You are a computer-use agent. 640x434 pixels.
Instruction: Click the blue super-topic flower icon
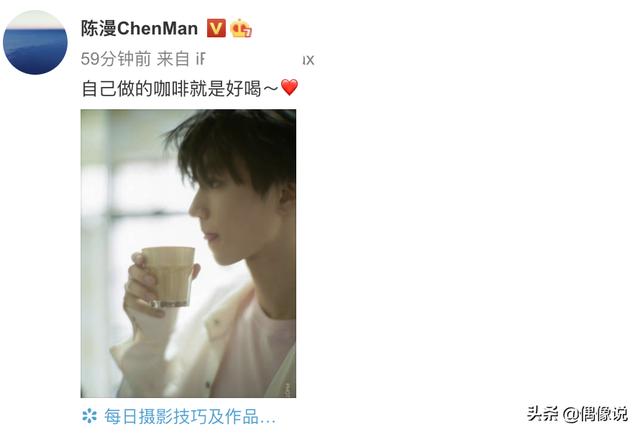point(89,416)
